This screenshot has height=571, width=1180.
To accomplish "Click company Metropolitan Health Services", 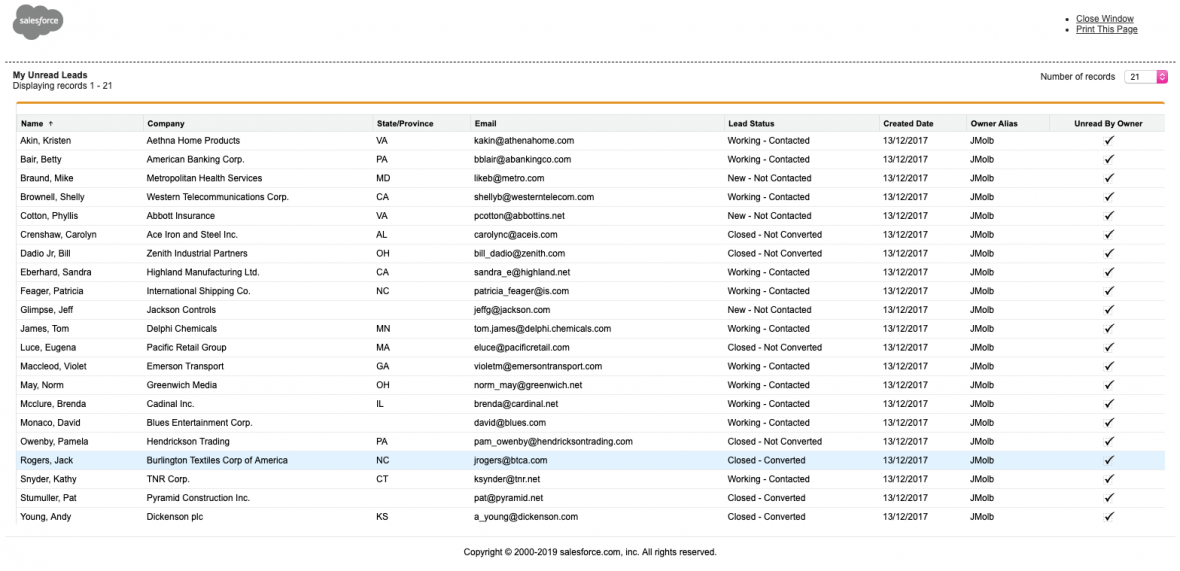I will (x=205, y=178).
